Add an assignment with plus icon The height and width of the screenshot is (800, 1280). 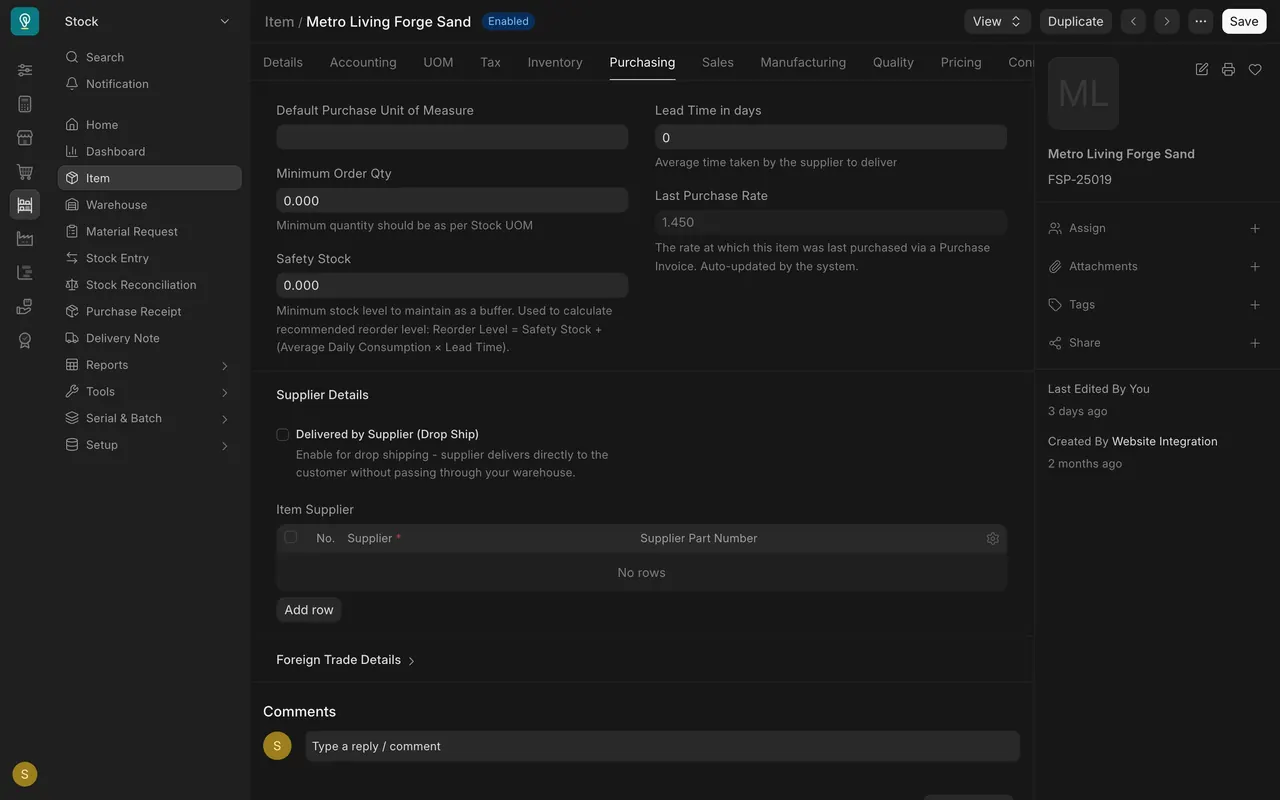click(x=1255, y=228)
